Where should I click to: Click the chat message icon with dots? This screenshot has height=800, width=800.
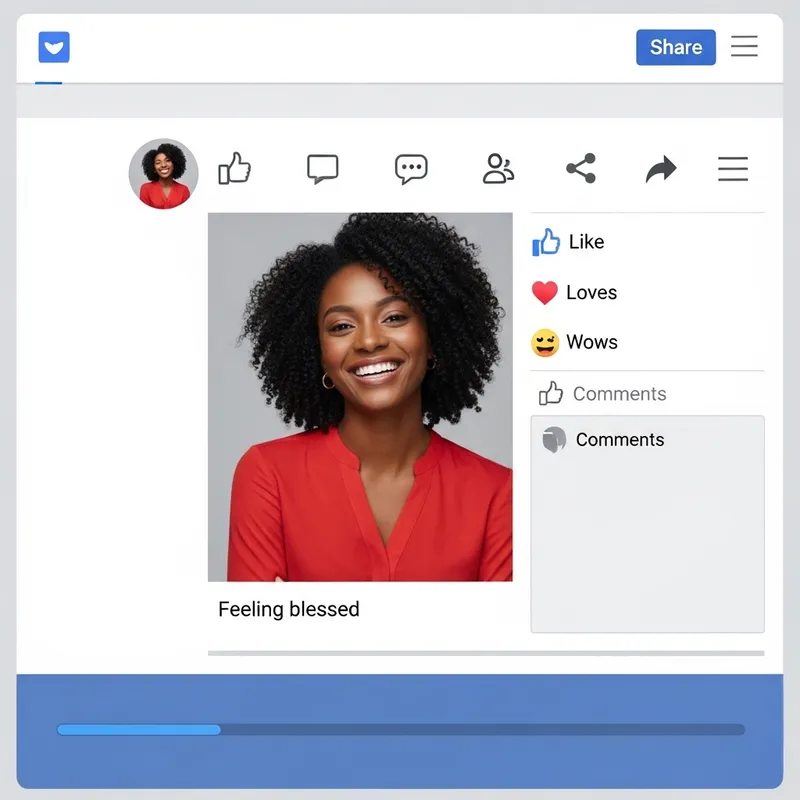[410, 168]
